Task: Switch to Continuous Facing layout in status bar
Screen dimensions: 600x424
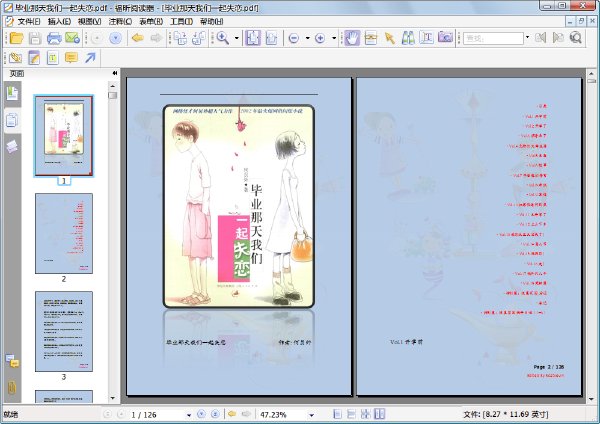Action: tap(365, 414)
